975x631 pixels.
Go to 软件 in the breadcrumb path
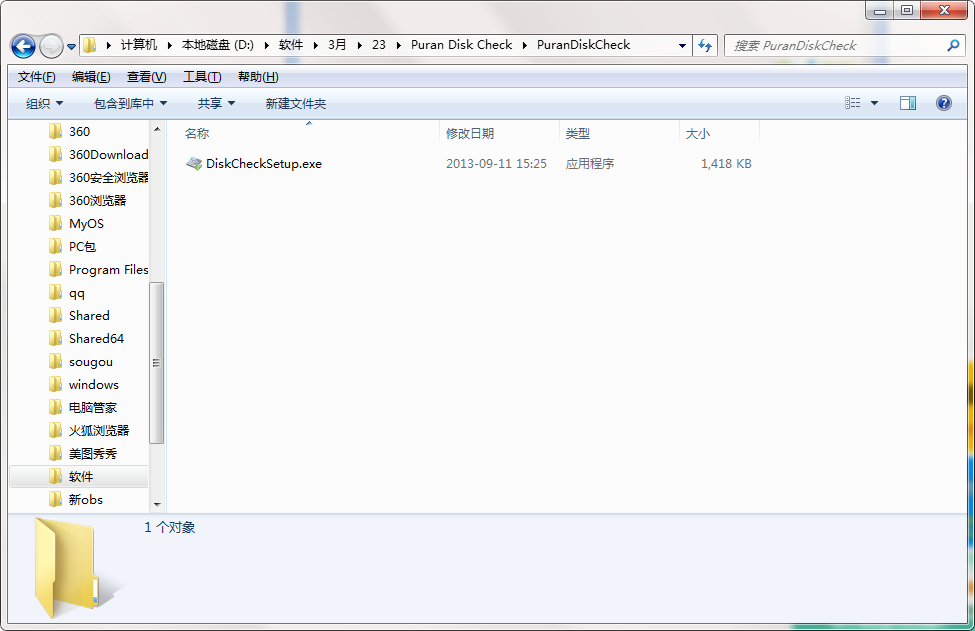pos(290,45)
